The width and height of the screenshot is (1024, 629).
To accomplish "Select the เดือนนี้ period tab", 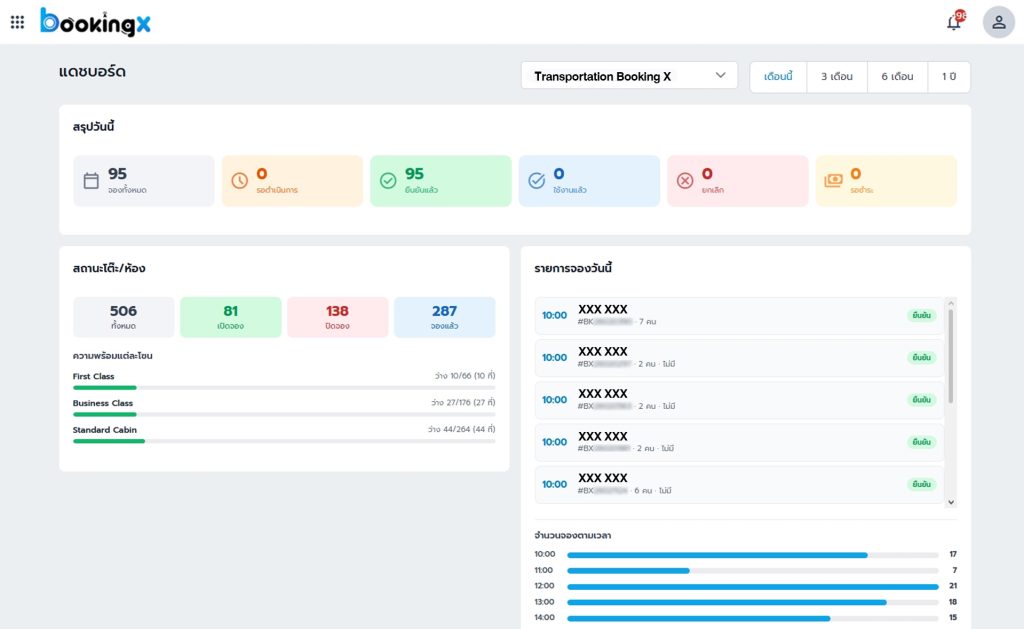I will click(x=778, y=77).
